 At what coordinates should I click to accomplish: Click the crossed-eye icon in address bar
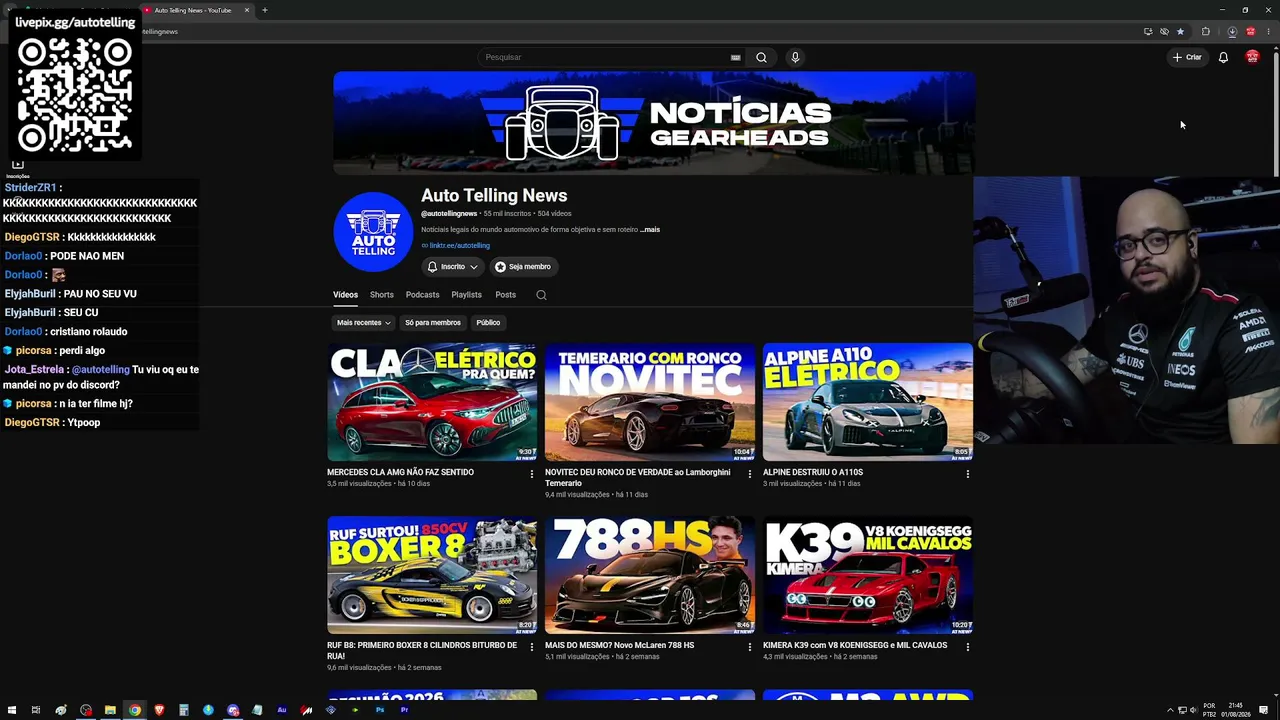tap(1164, 31)
